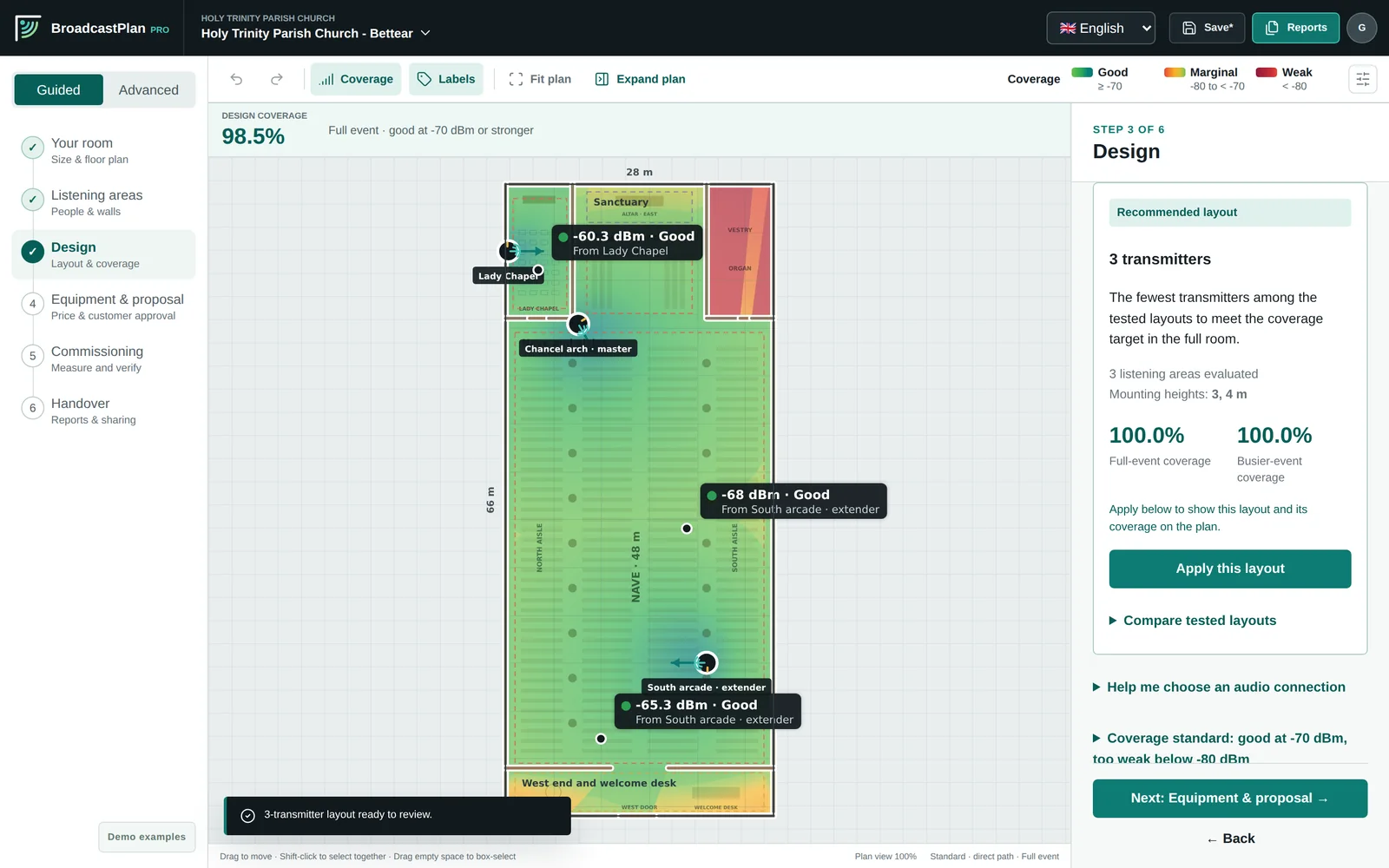Viewport: 1389px width, 868px height.
Task: Click the redo arrow icon
Action: 277,79
